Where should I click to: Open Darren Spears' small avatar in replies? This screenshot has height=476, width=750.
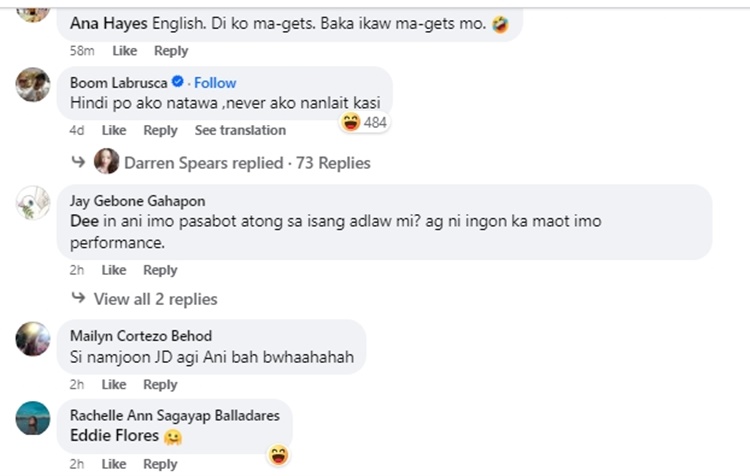point(106,161)
